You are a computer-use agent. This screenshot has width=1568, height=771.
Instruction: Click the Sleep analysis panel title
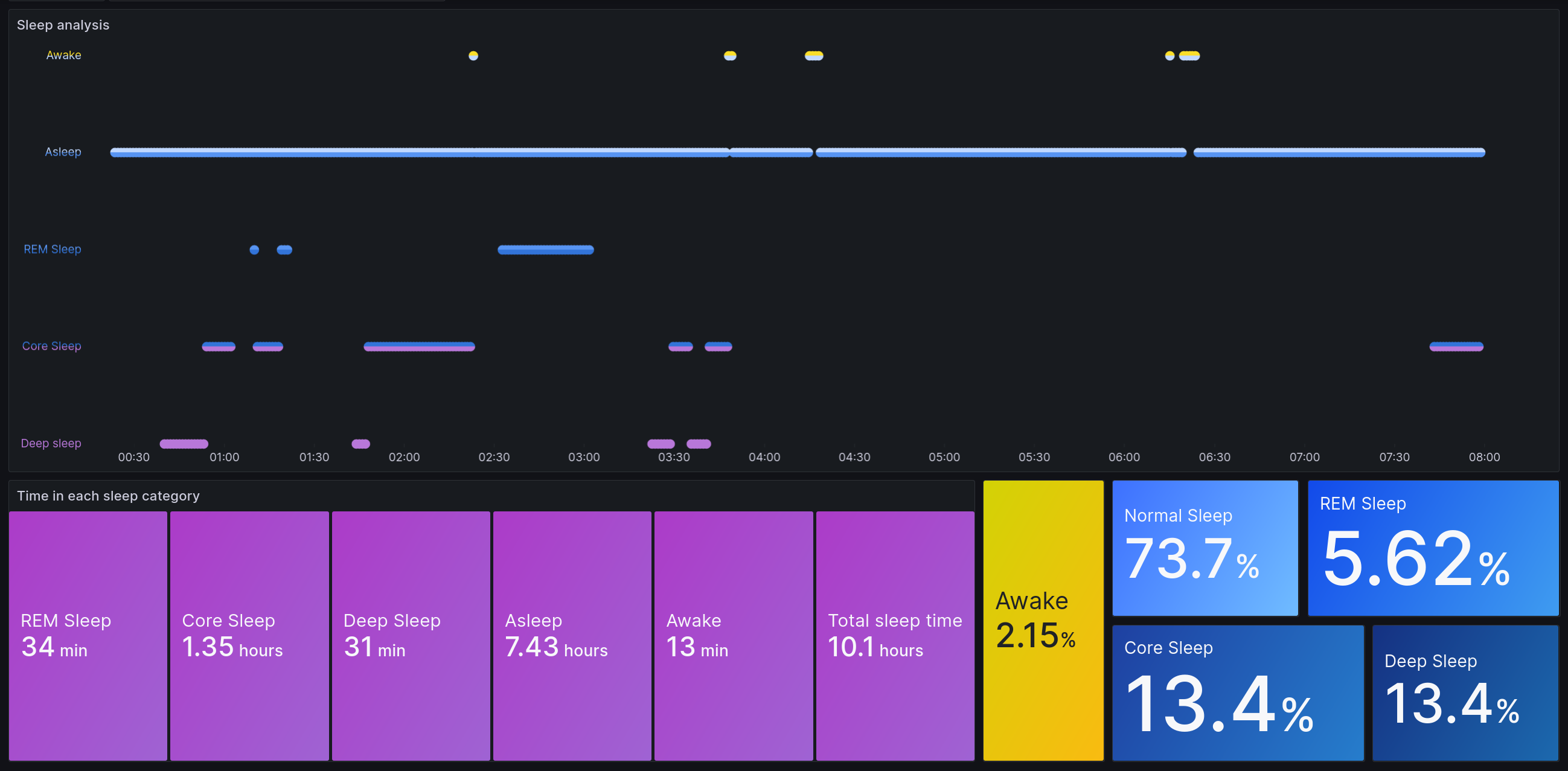(63, 25)
